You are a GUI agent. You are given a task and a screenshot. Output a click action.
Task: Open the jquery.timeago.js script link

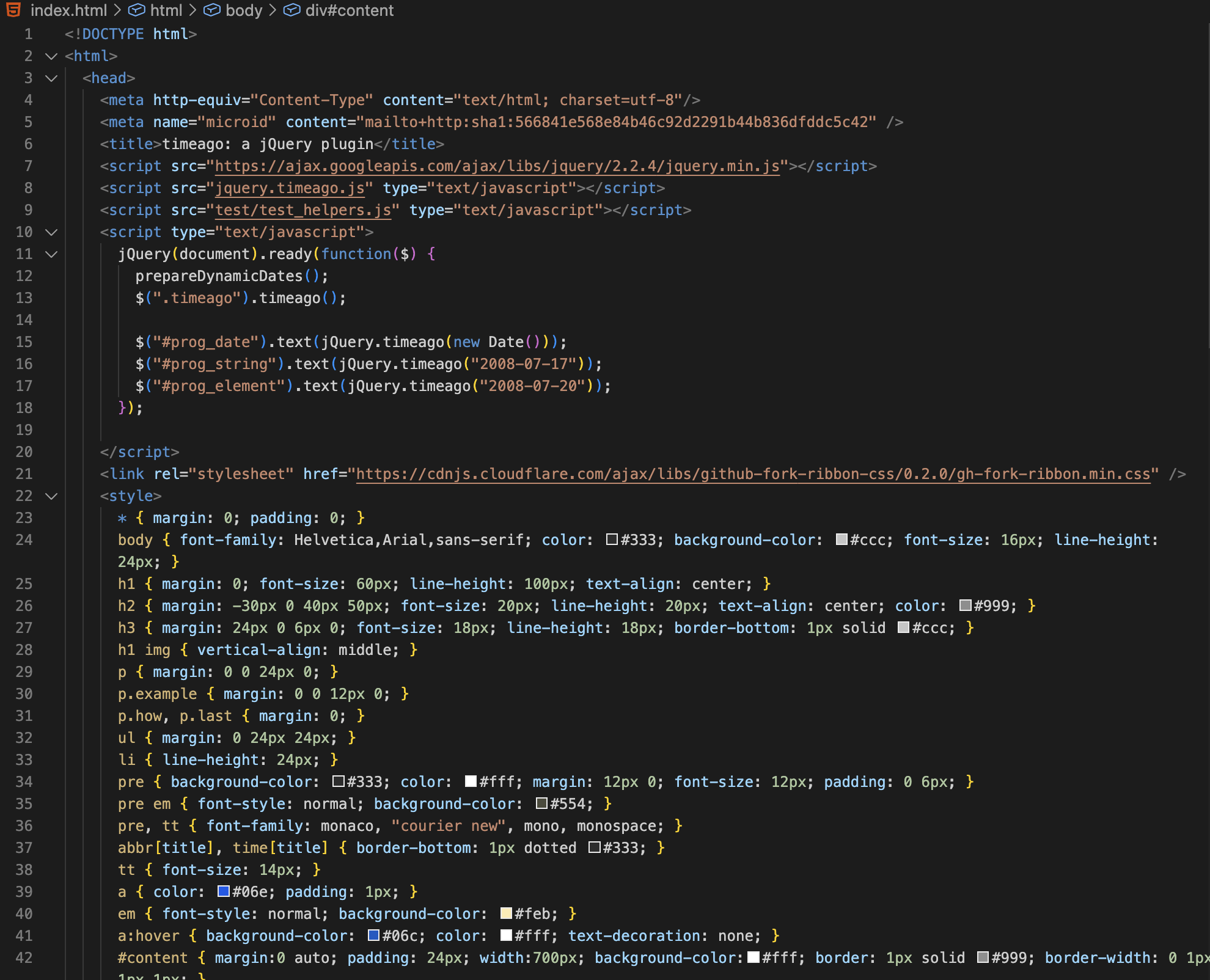[290, 188]
